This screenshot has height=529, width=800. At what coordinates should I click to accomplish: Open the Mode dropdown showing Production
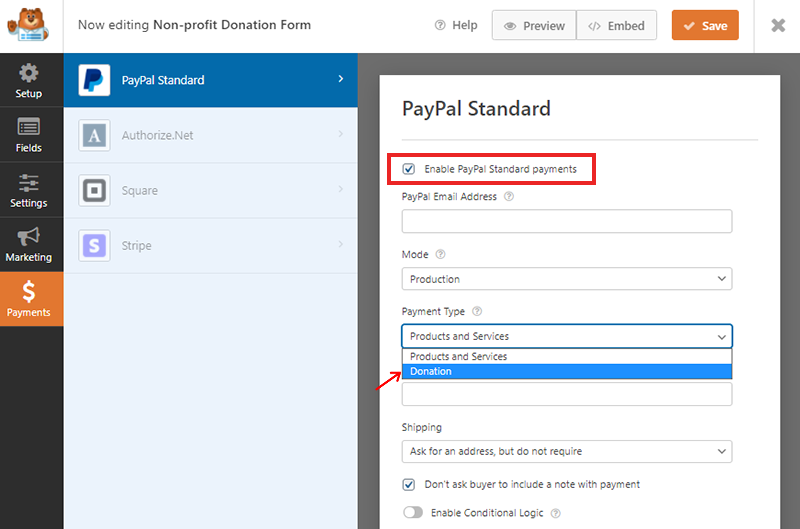tap(567, 279)
